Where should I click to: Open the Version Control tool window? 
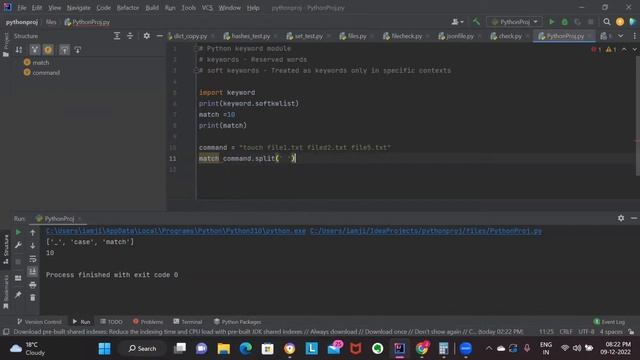(x=39, y=322)
